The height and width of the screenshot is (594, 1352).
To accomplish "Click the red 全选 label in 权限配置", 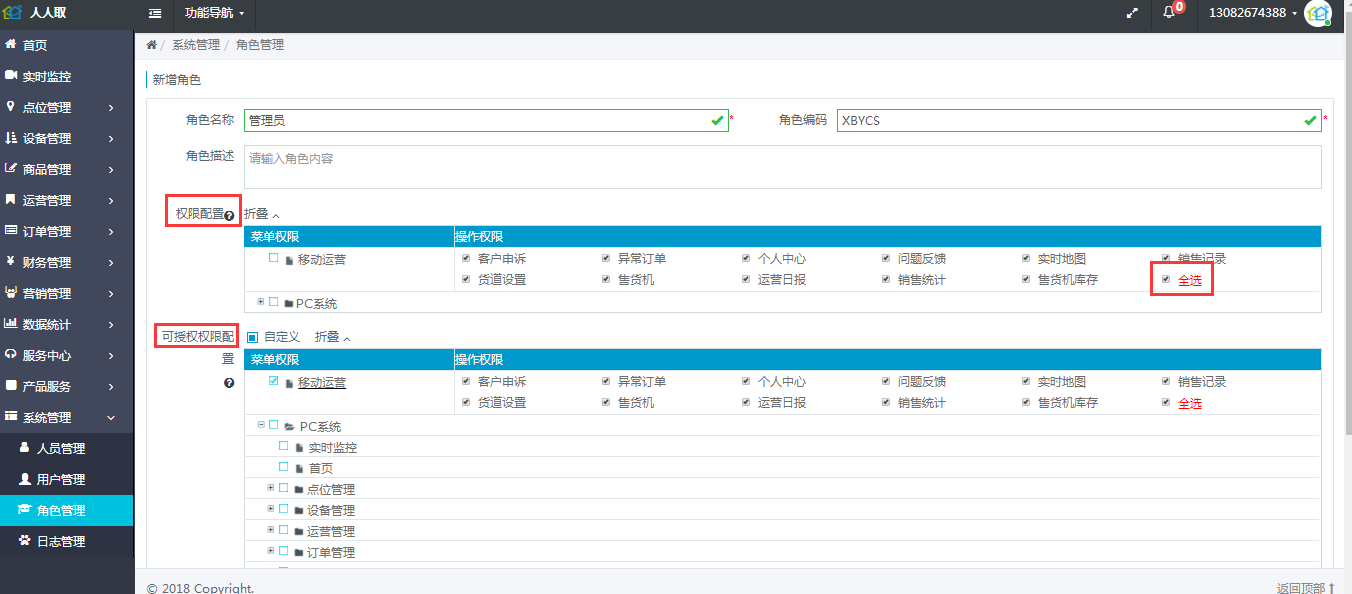I will pyautogui.click(x=1190, y=280).
